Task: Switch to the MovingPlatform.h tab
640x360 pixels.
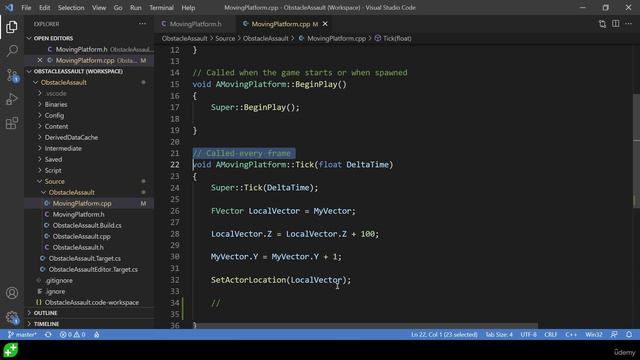Action: pos(196,24)
